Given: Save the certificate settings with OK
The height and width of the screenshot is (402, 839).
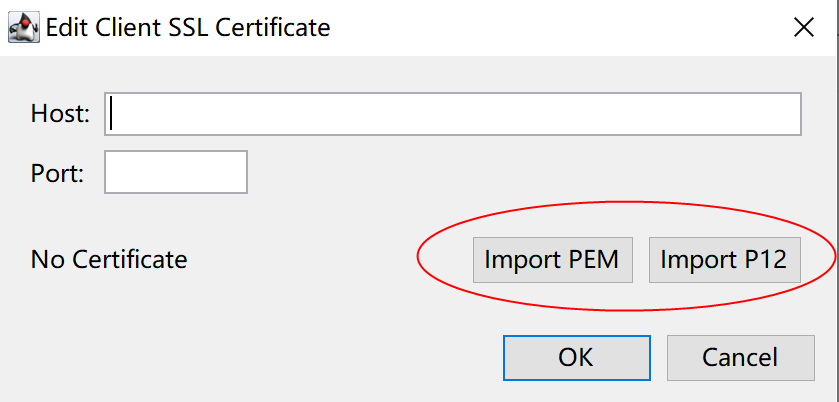Looking at the screenshot, I should tap(576, 357).
